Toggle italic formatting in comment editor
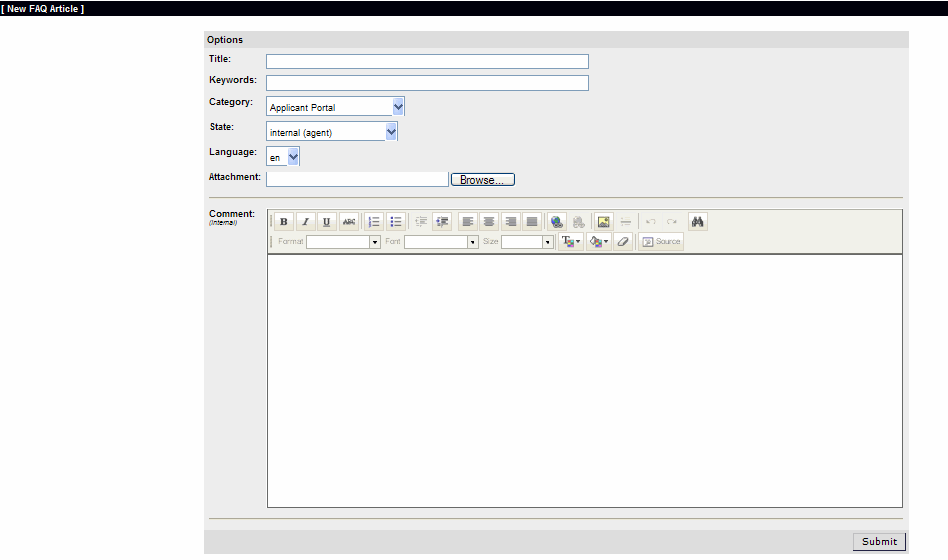Viewport: 948px width, 560px height. pyautogui.click(x=305, y=222)
